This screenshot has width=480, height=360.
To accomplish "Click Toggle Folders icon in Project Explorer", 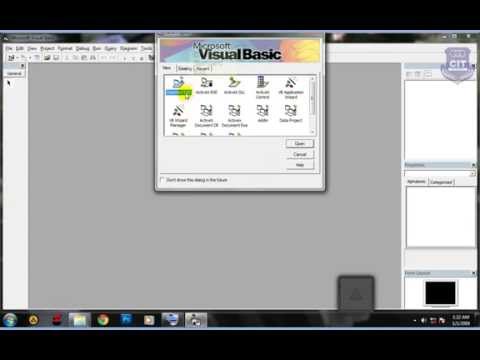I will point(428,74).
